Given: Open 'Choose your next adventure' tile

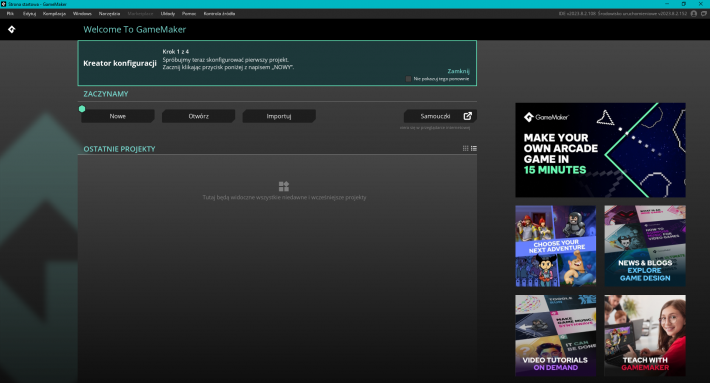Looking at the screenshot, I should (x=556, y=246).
